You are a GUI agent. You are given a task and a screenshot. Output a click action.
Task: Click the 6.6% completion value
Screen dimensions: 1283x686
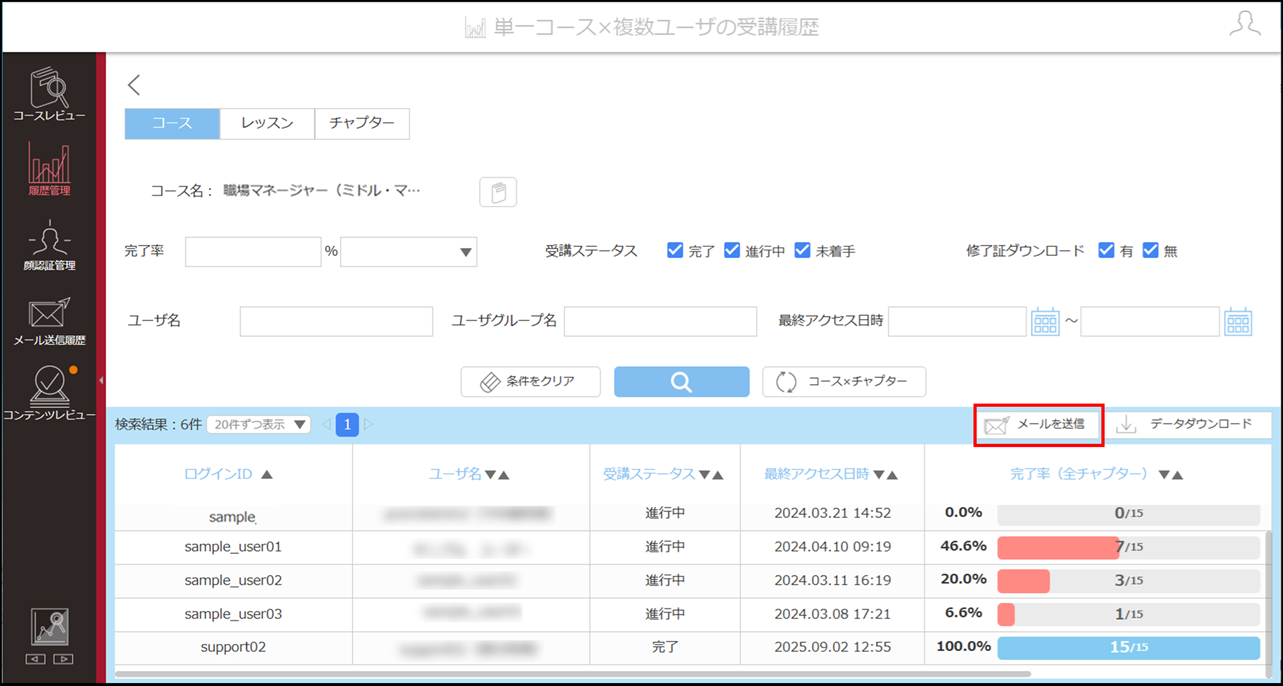pos(964,613)
